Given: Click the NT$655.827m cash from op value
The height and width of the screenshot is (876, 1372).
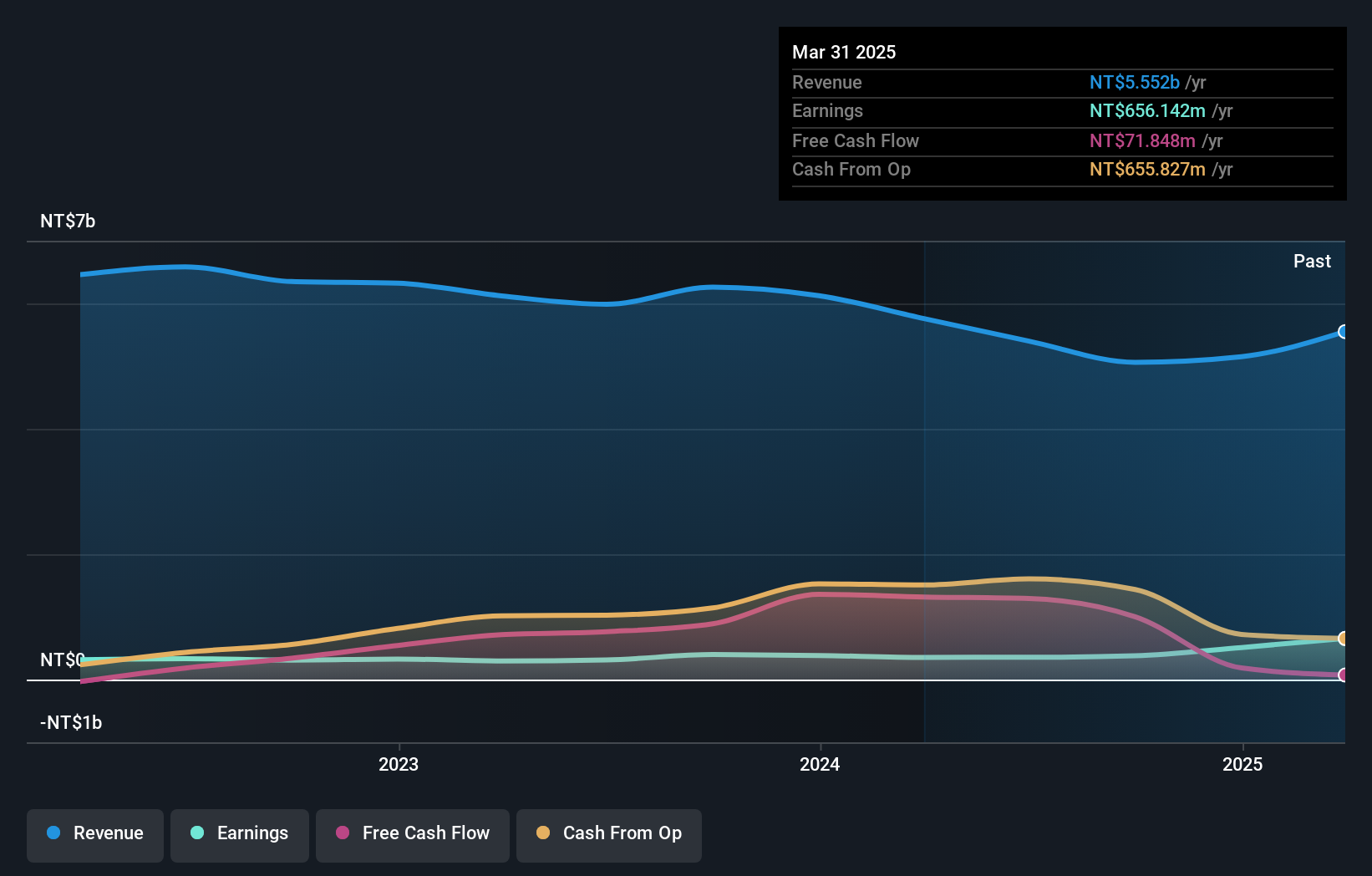Looking at the screenshot, I should (x=1147, y=169).
